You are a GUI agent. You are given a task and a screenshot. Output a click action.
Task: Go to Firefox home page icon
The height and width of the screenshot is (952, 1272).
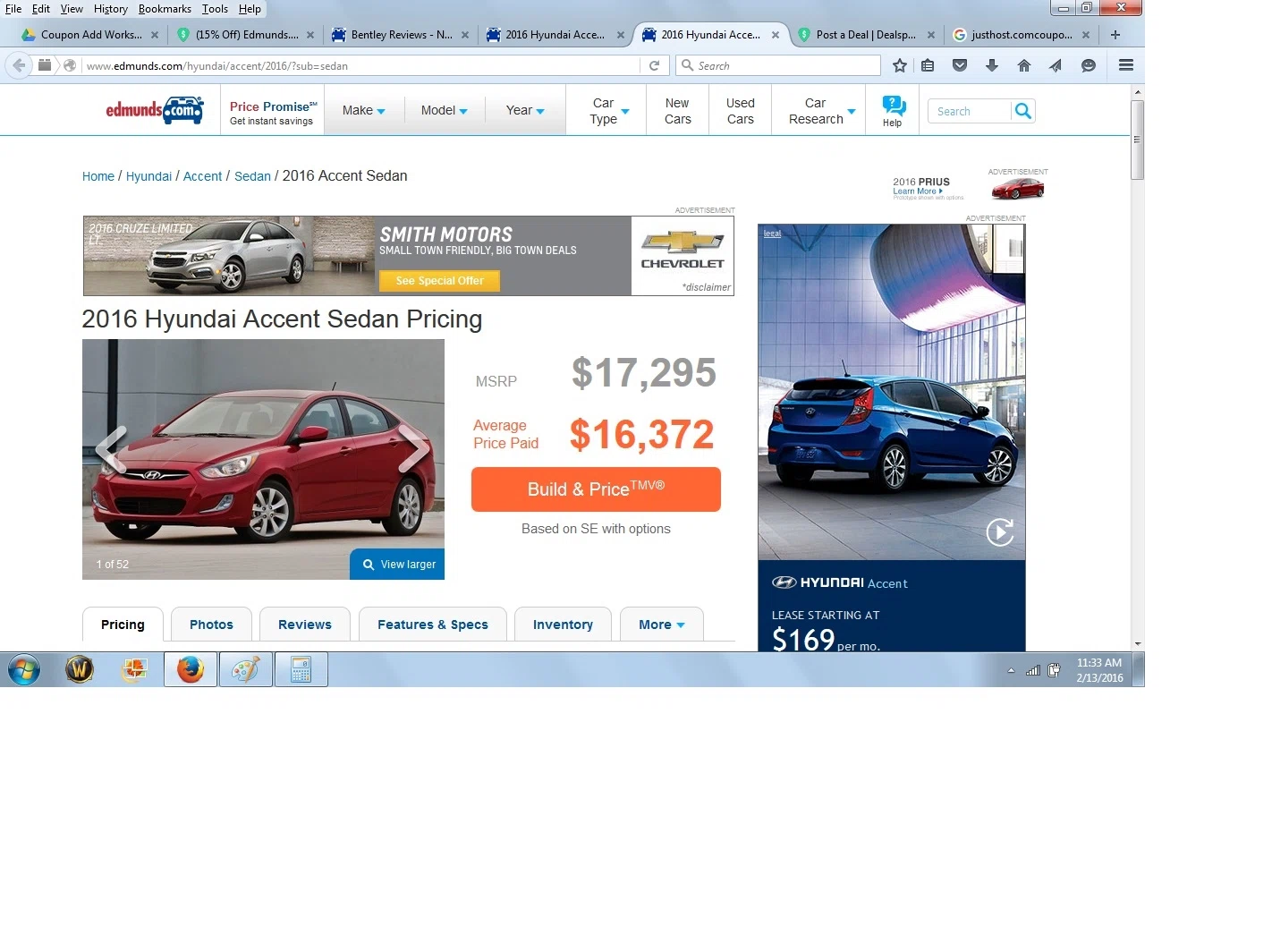[x=1024, y=65]
